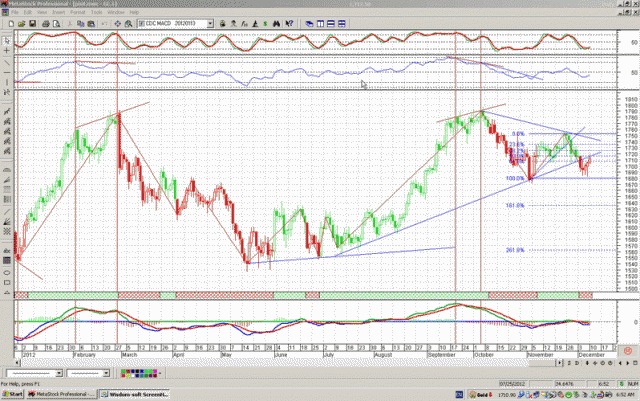
Task: Open the second line style dropdown
Action: [107, 373]
